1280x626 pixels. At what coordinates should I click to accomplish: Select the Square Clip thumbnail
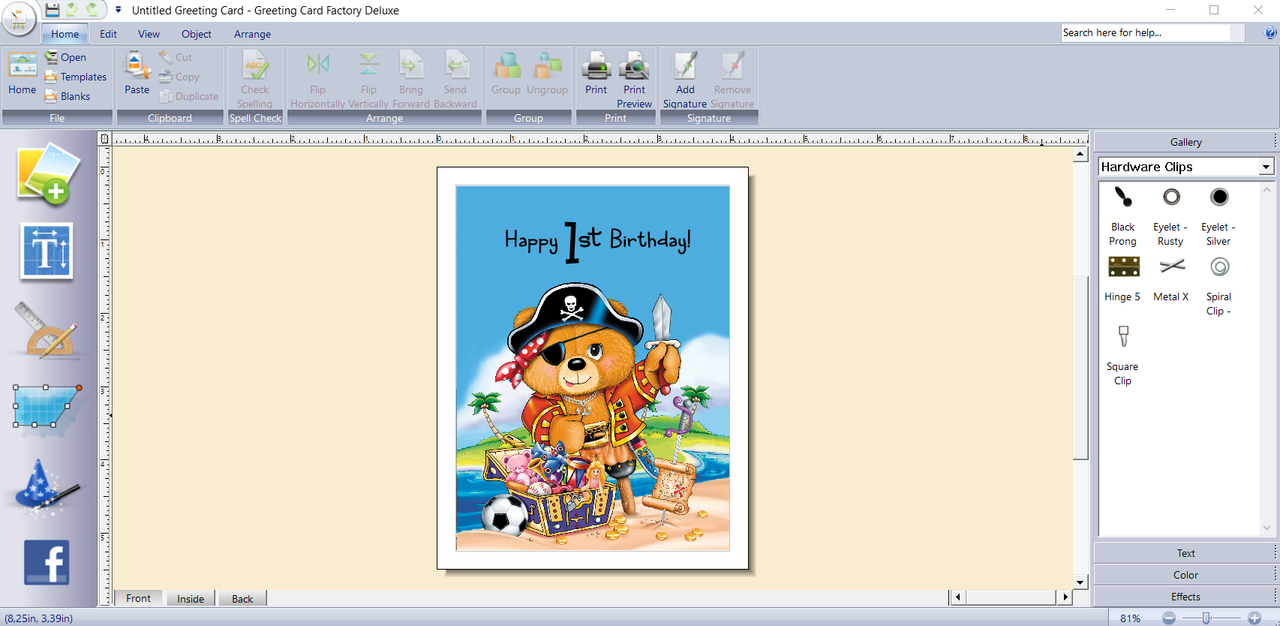(1123, 336)
